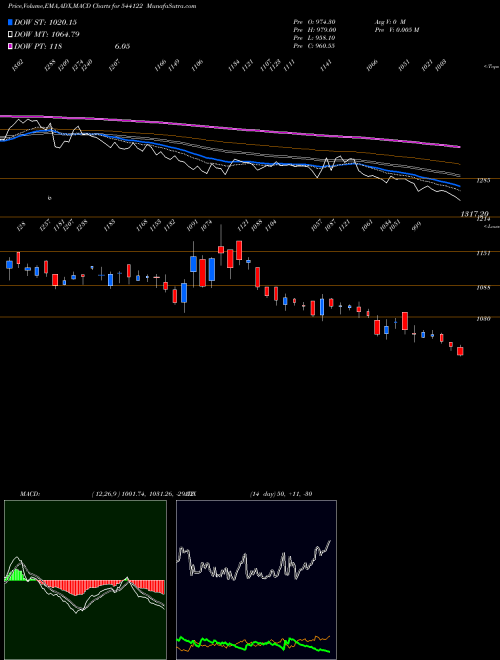Click the 'MACD:' panel label
This screenshot has height=660, width=500.
pos(30,494)
